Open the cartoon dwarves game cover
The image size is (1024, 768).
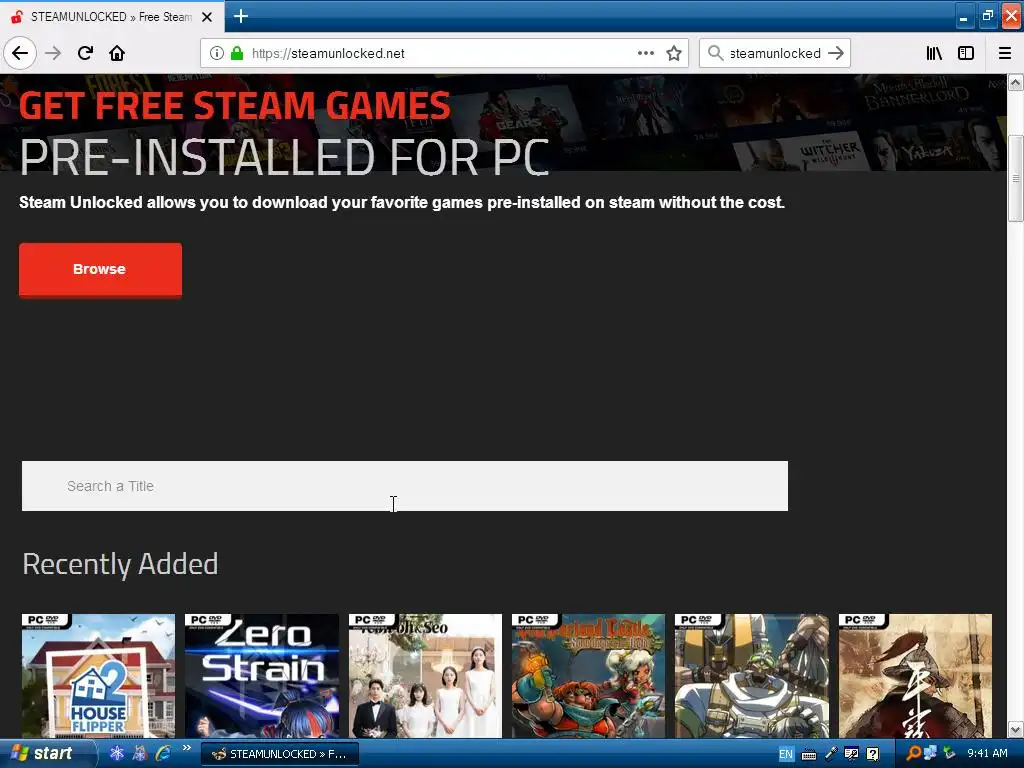pos(588,675)
